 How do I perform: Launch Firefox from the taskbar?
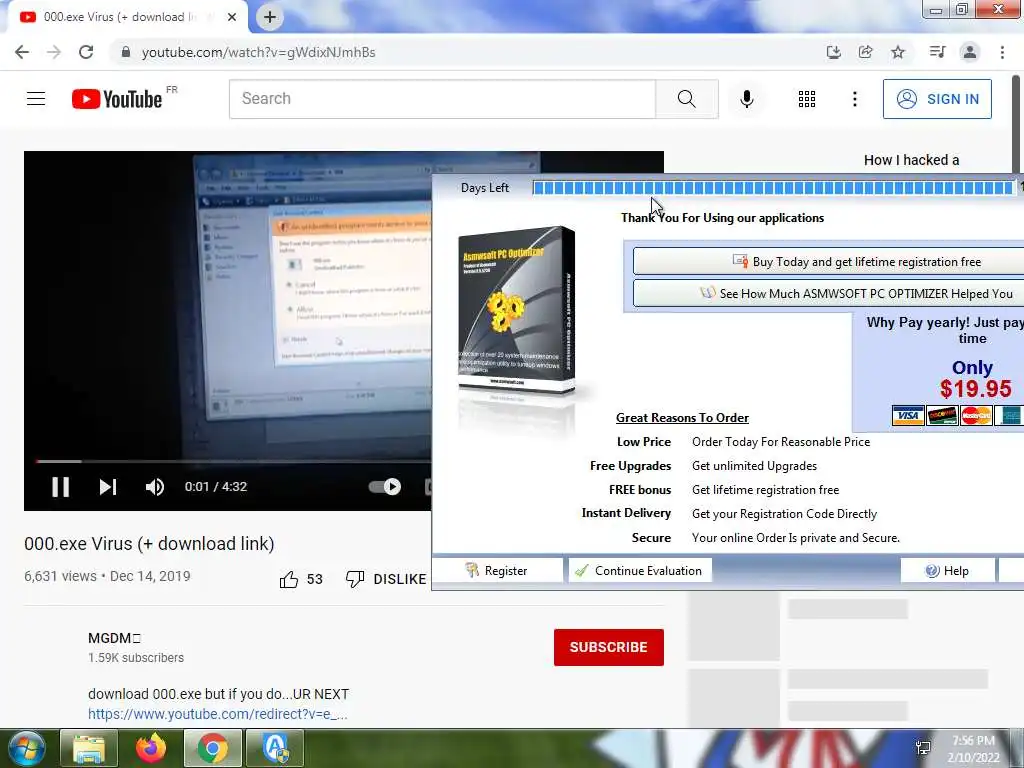(151, 748)
